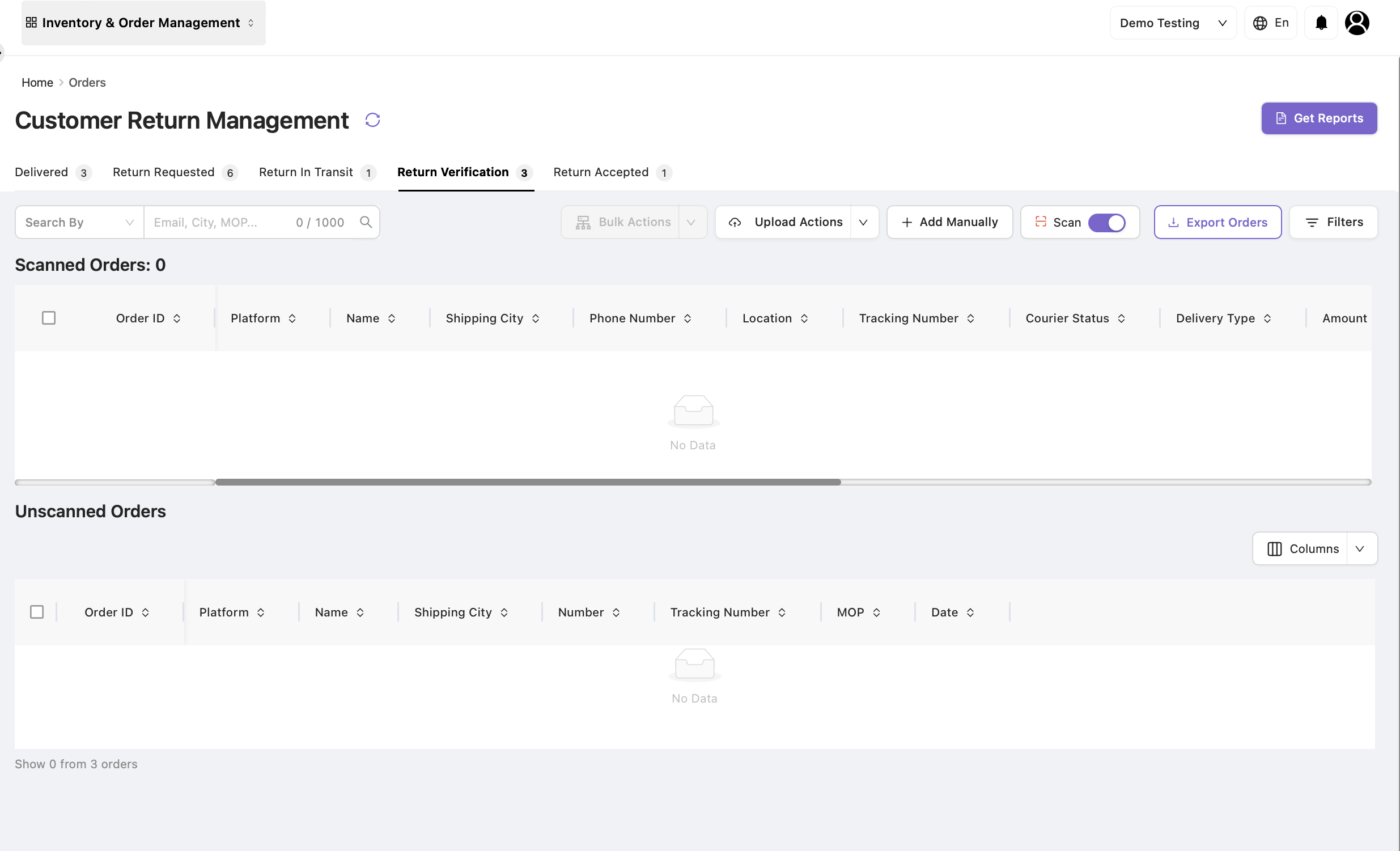This screenshot has width=1400, height=851.
Task: Sort Scanned Orders by Name
Action: point(392,318)
